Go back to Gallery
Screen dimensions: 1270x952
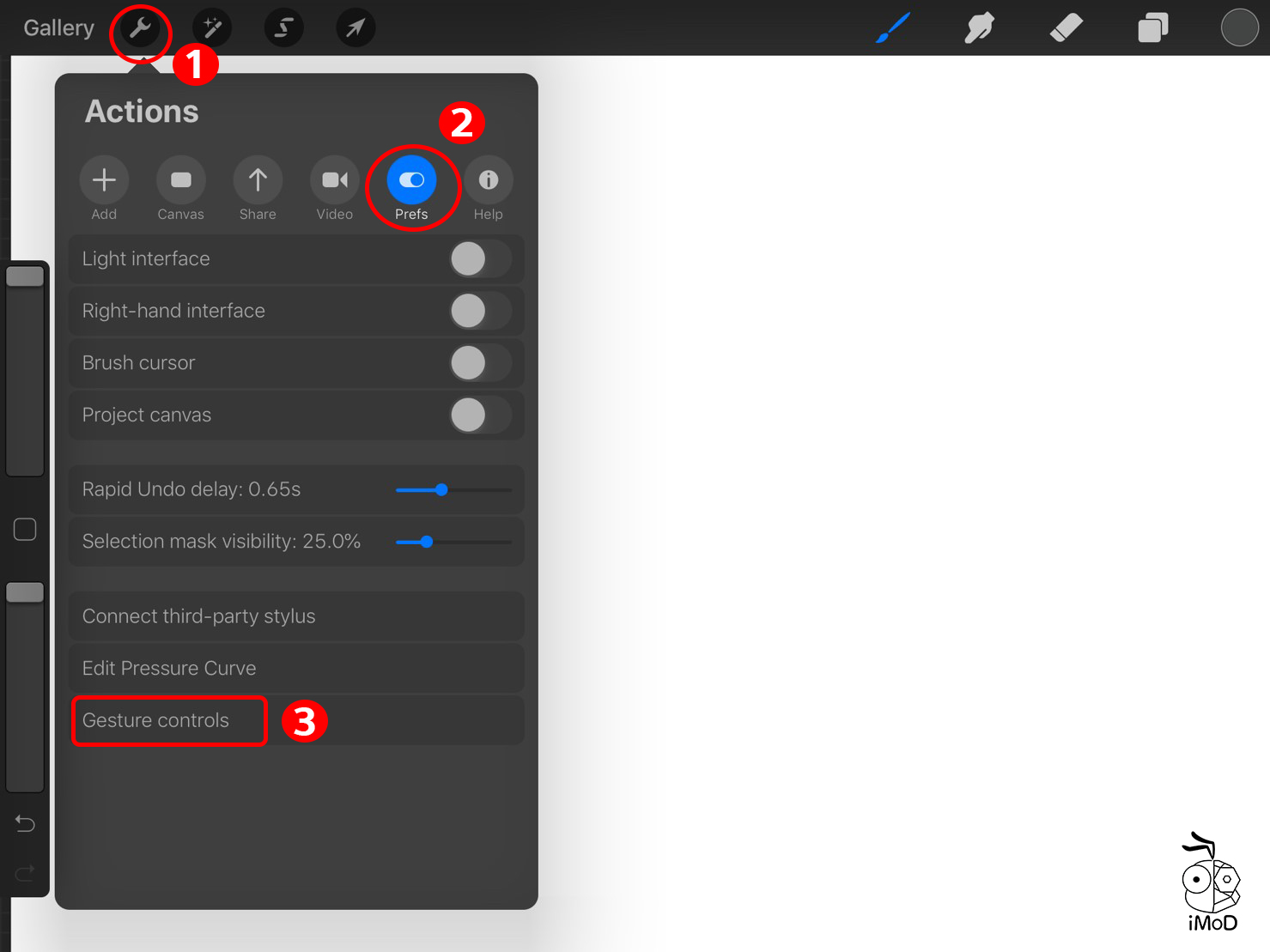point(58,28)
